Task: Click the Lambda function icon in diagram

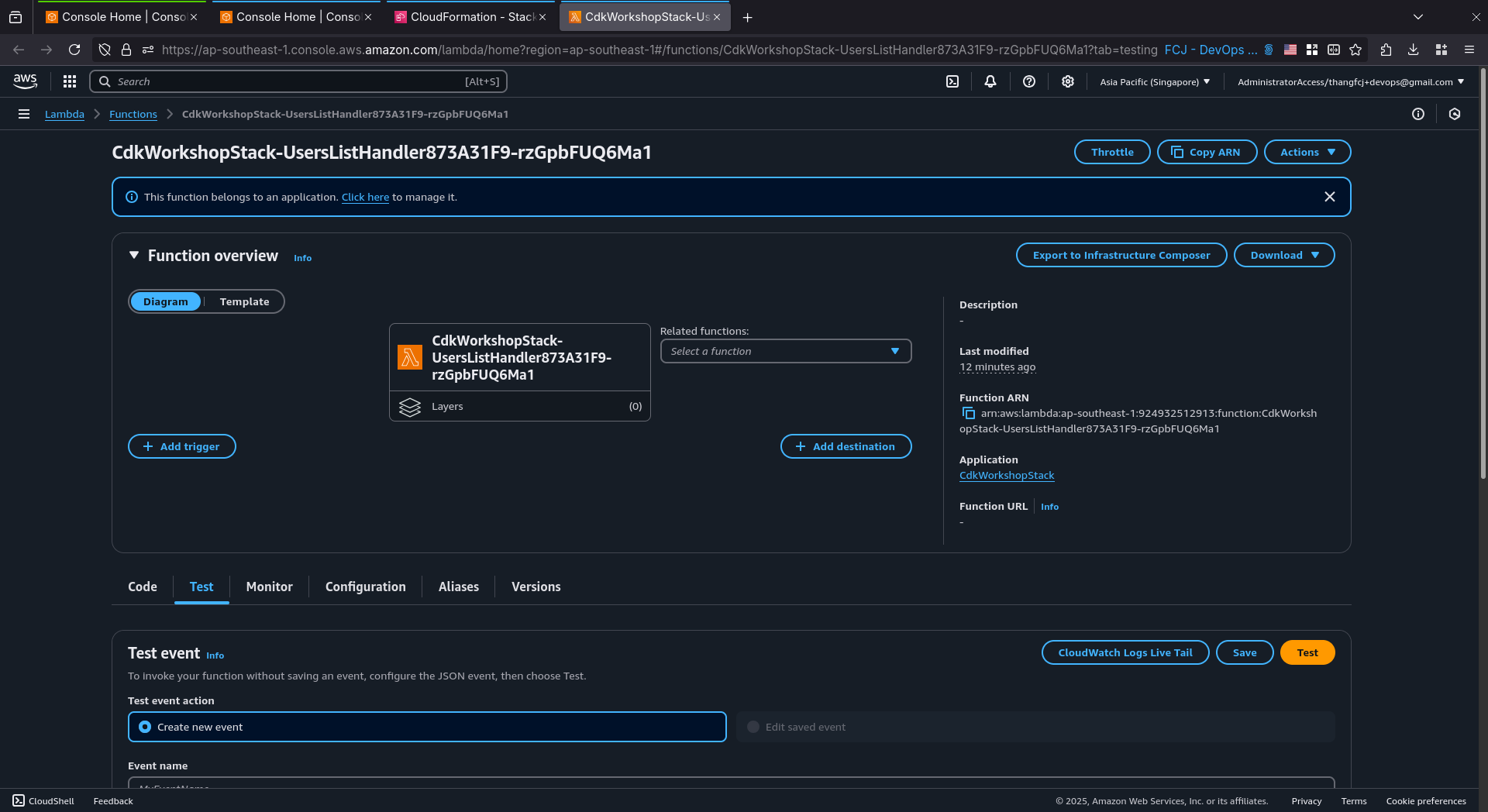Action: [x=410, y=357]
